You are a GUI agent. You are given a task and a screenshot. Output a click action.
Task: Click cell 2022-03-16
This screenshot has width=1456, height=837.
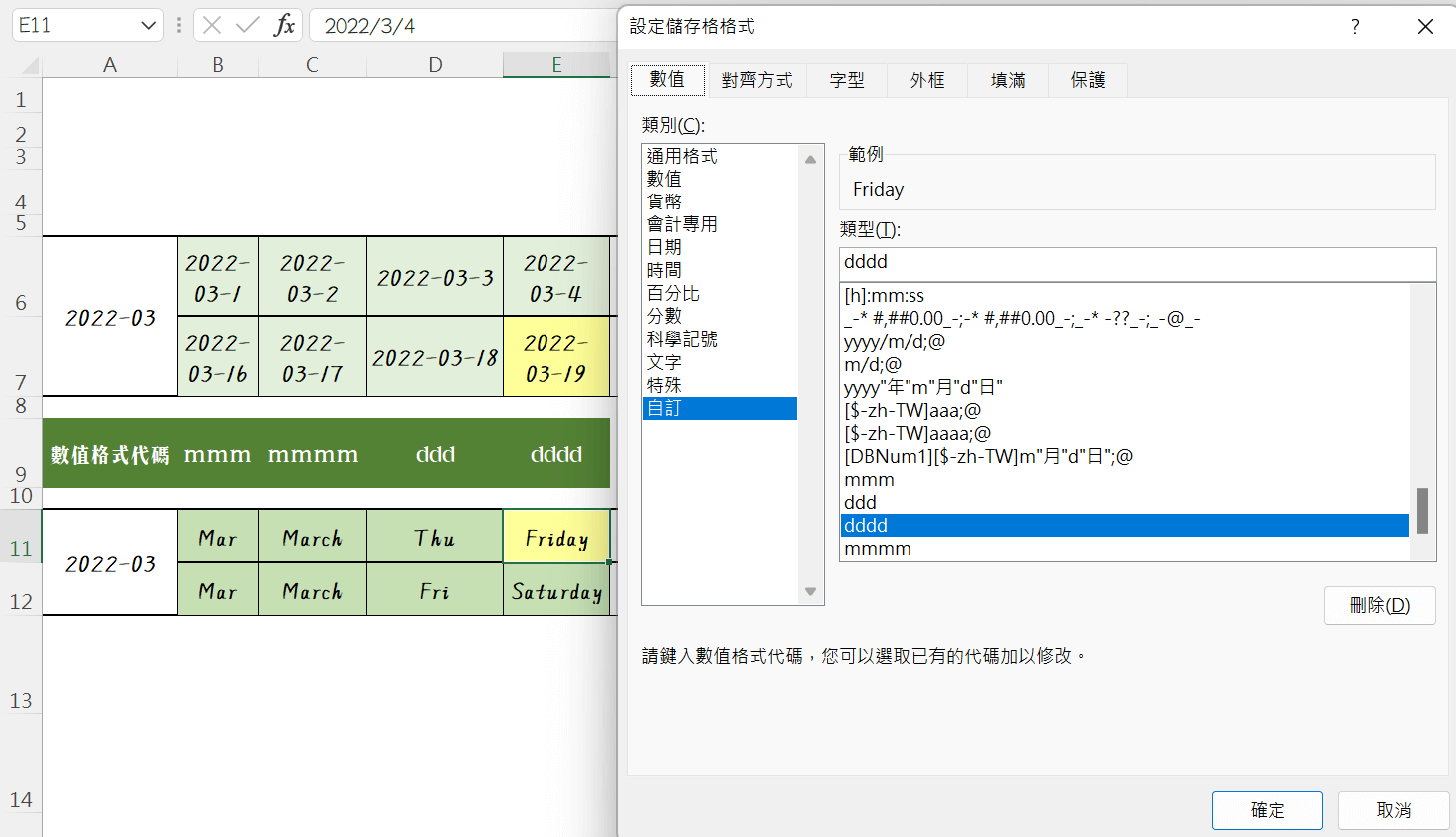(x=218, y=357)
